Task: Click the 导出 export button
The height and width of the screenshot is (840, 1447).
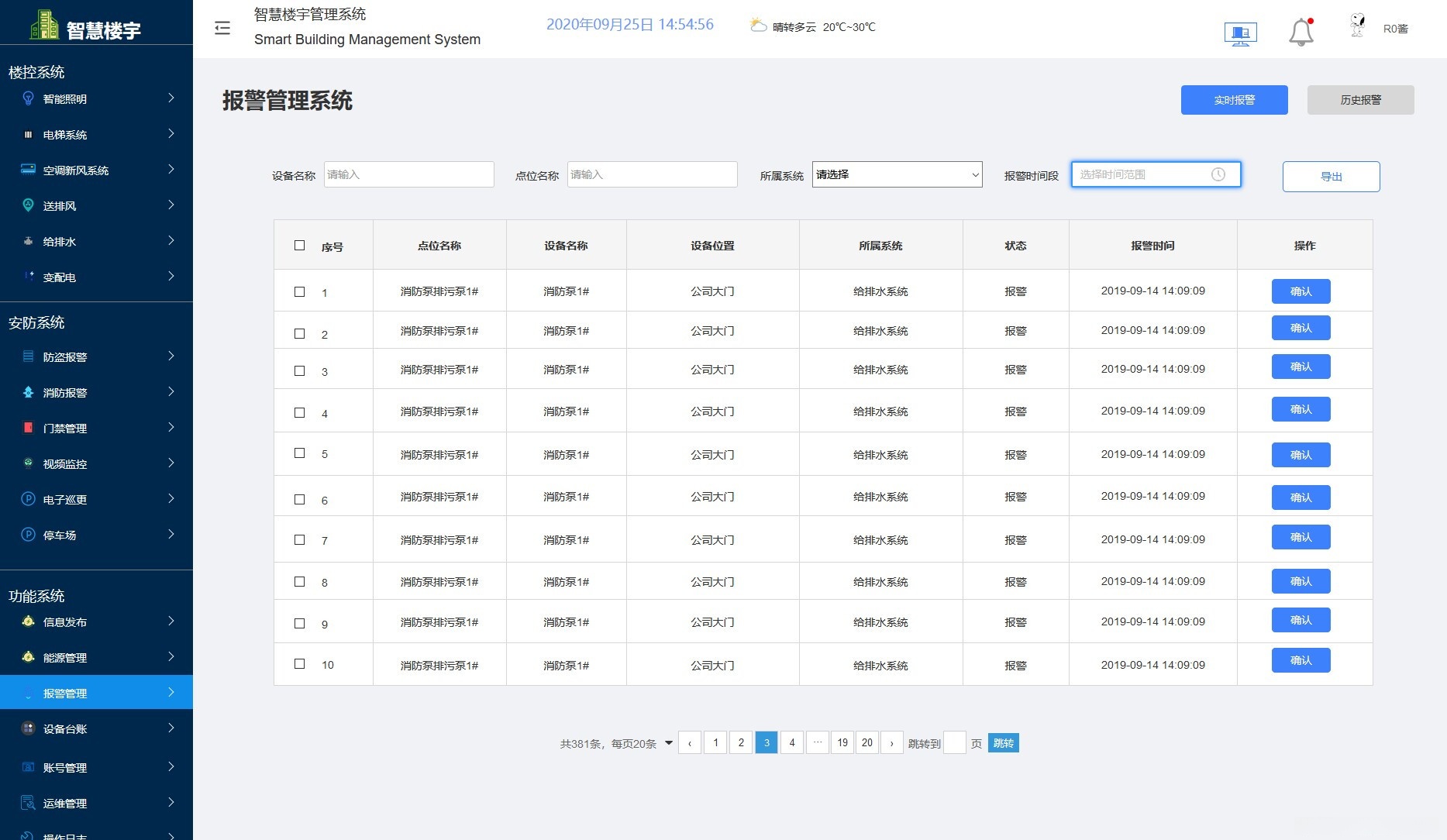Action: [1332, 177]
